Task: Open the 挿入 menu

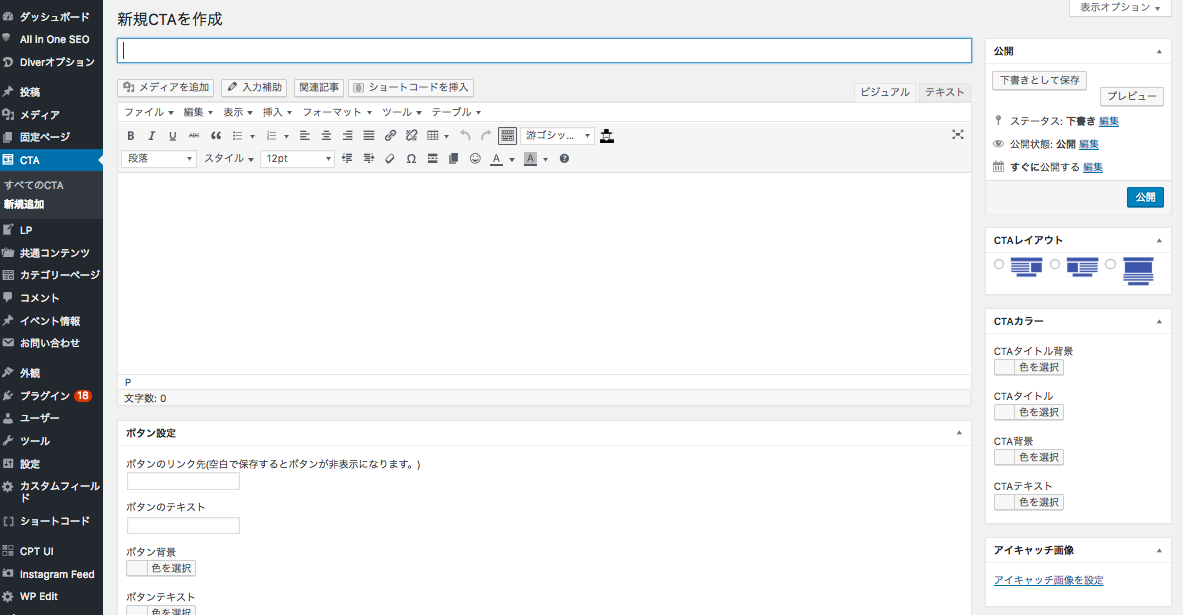Action: [277, 112]
